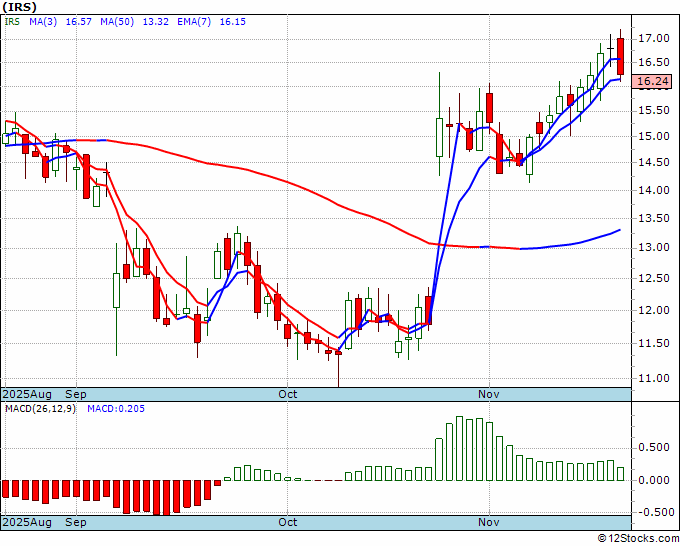Click the 0.500 MACD axis label
The height and width of the screenshot is (546, 680).
coord(654,448)
